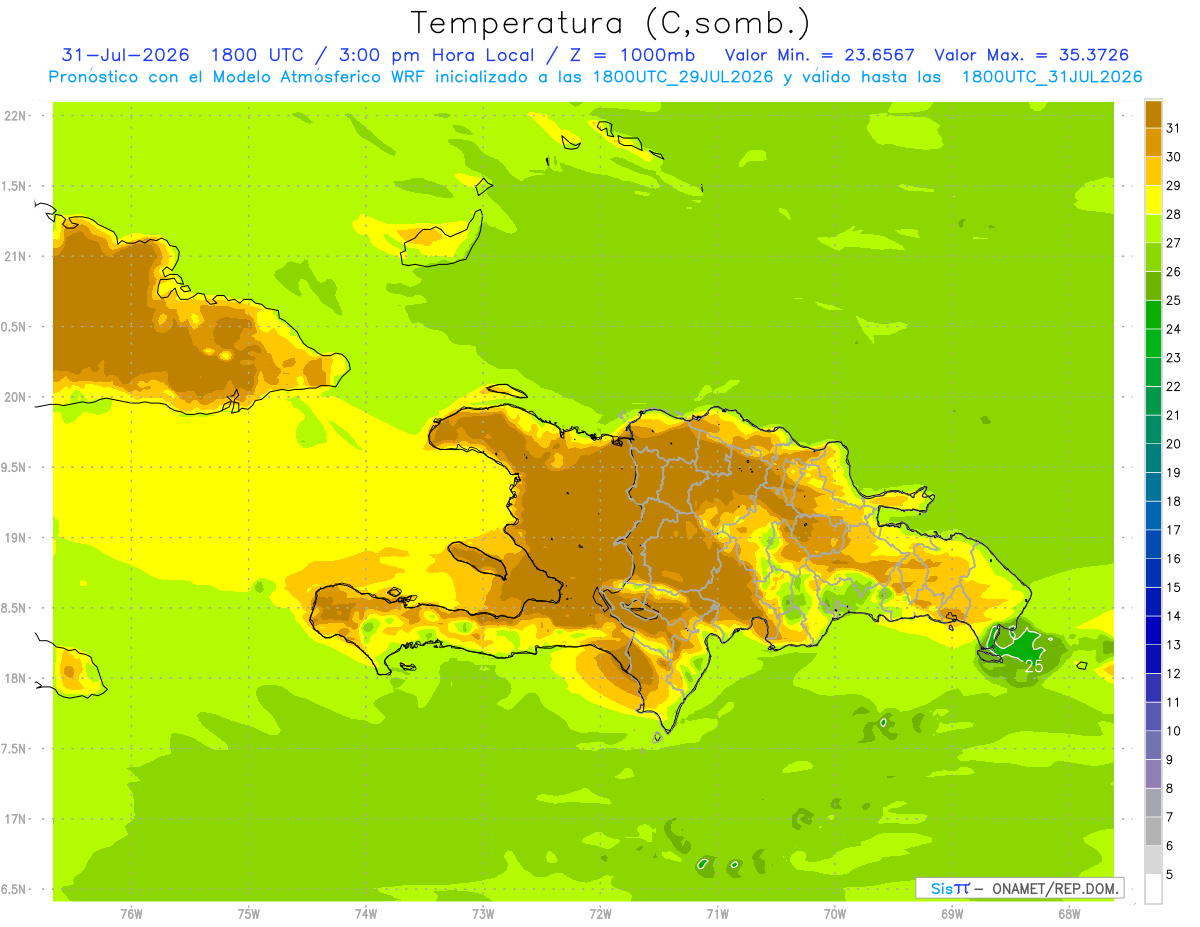This screenshot has width=1200, height=927.
Task: Click the "18N" latitude axis label
Action: click(x=17, y=678)
